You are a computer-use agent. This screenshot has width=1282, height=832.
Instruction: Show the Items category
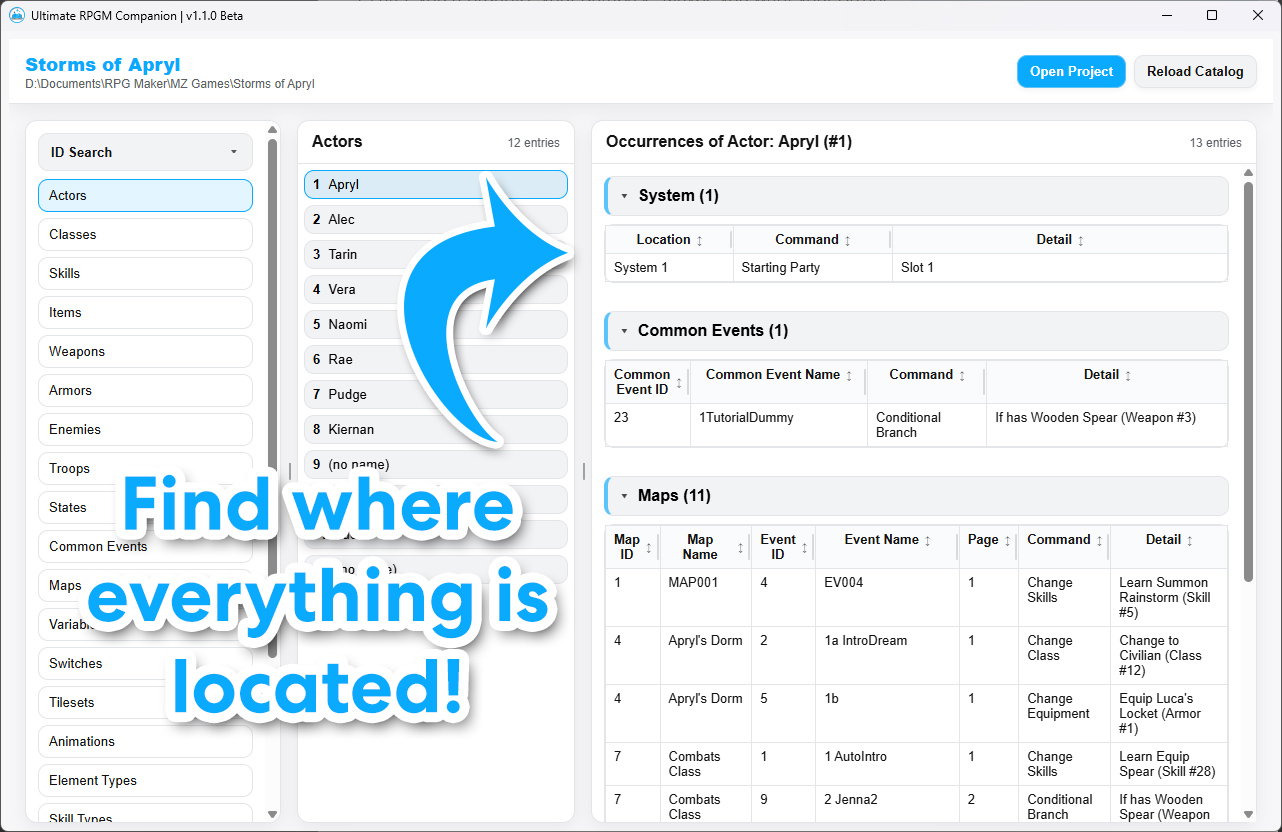pyautogui.click(x=145, y=313)
